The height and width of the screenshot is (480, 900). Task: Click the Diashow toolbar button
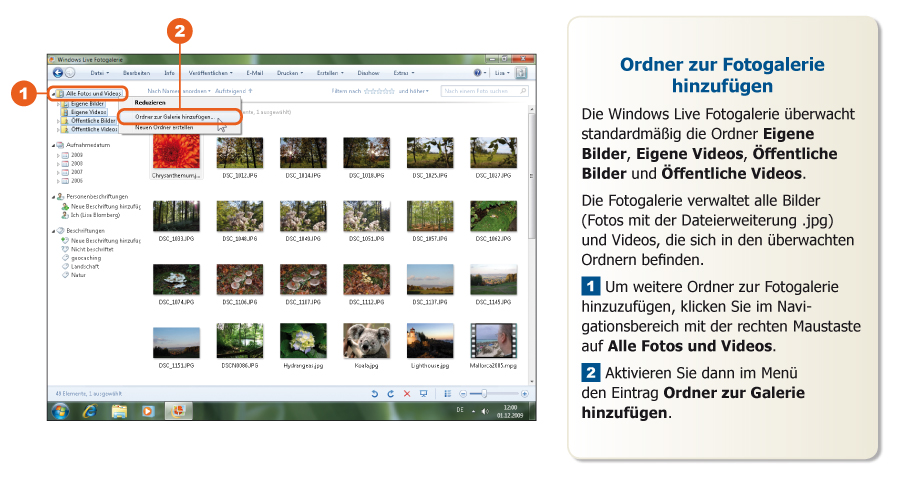(x=368, y=73)
